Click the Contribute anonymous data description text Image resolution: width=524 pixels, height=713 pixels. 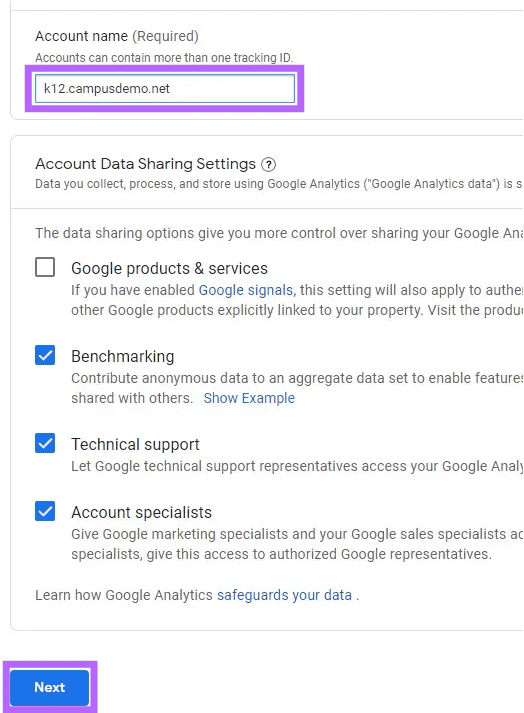(x=297, y=388)
